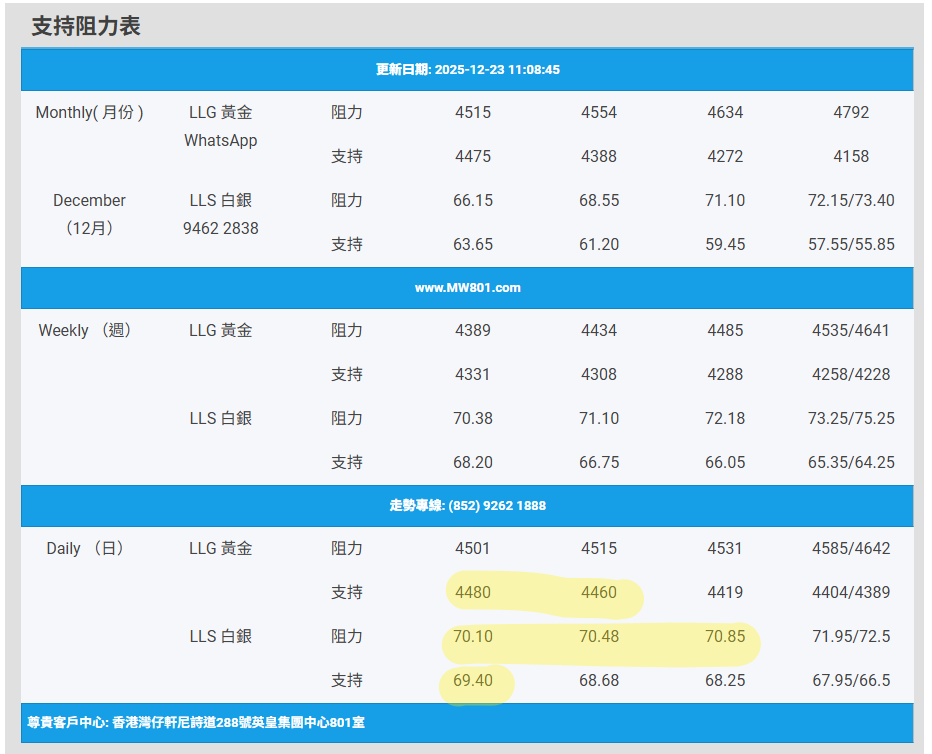932x754 pixels.
Task: Click the Monthly(月份) row label
Action: click(89, 113)
